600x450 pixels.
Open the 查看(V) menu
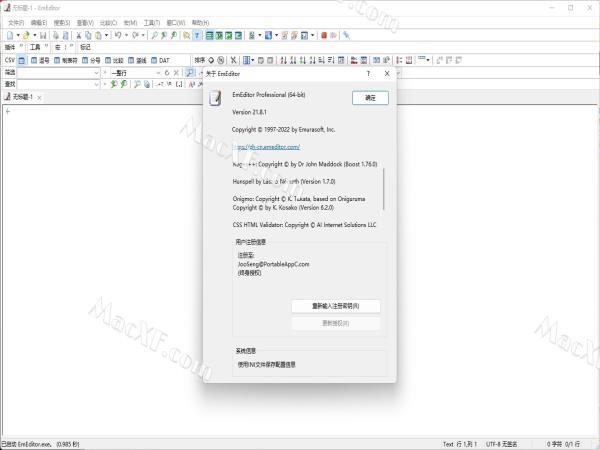click(x=85, y=23)
